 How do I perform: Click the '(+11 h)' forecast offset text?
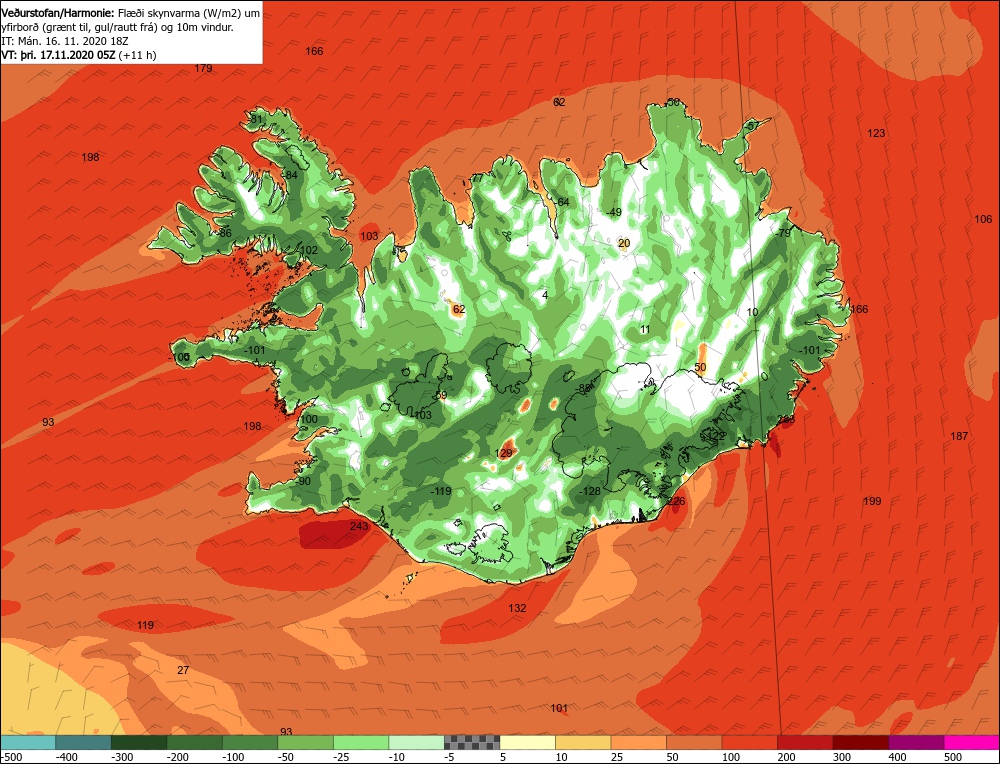(x=137, y=55)
